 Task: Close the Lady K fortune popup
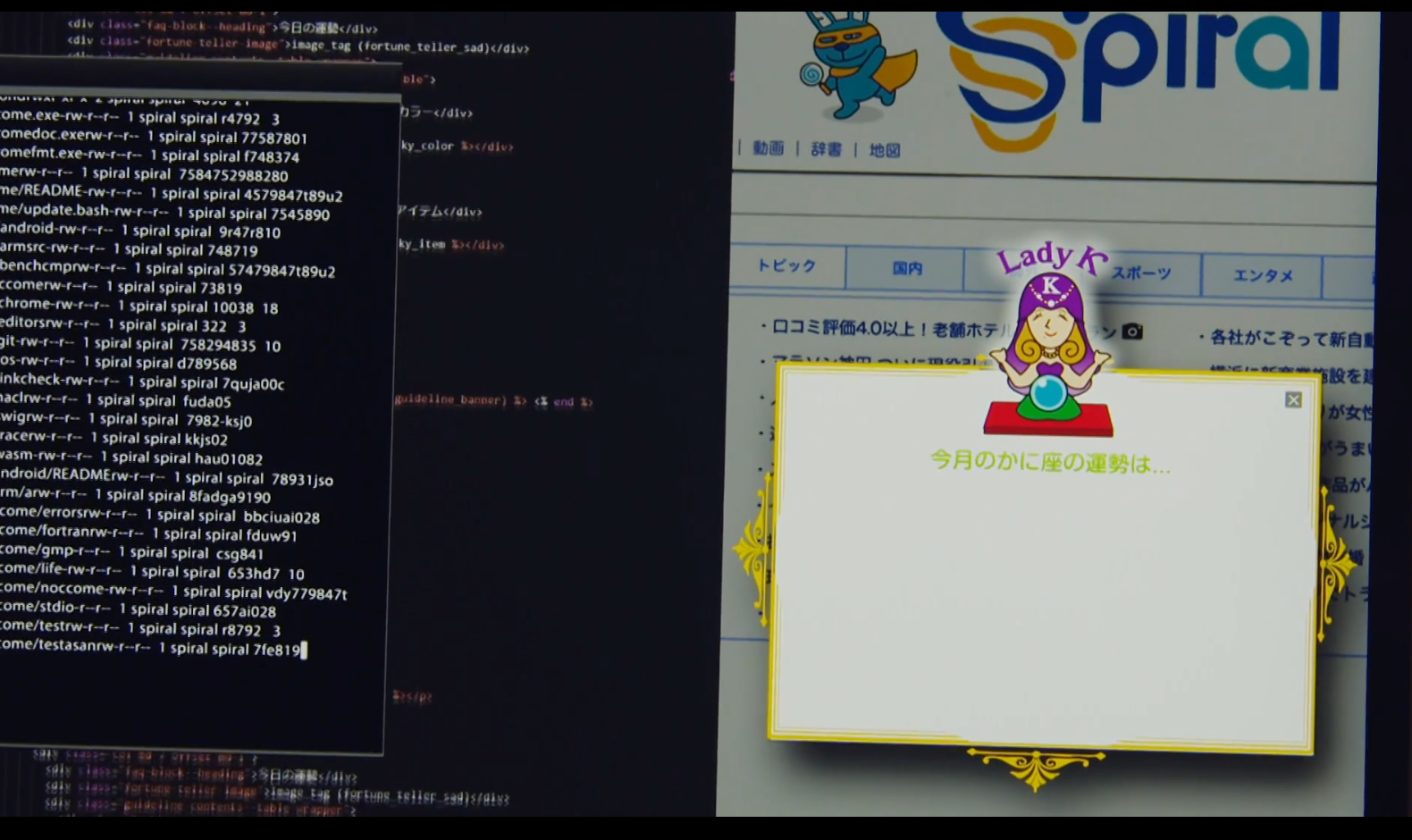coord(1293,399)
